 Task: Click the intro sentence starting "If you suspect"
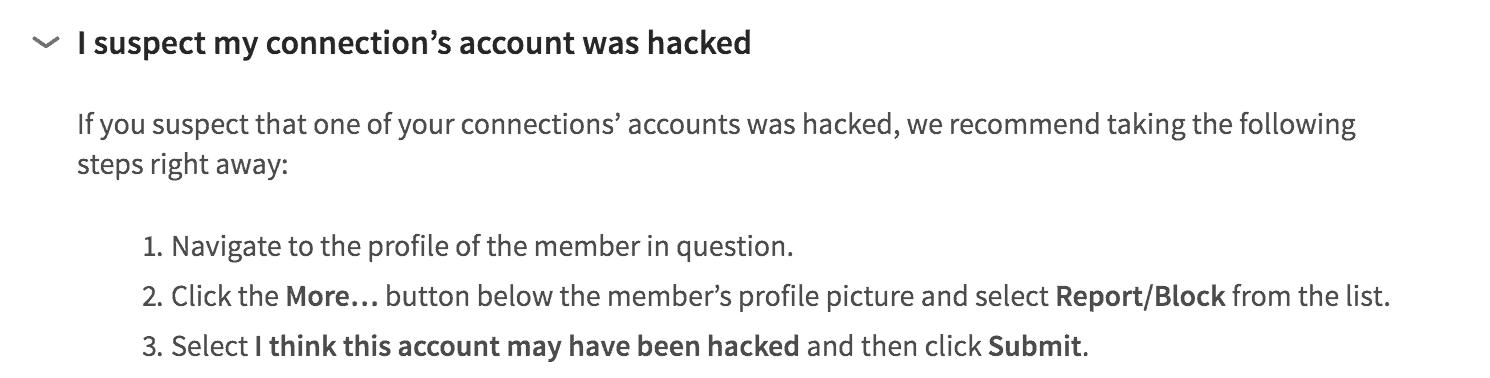(x=716, y=126)
